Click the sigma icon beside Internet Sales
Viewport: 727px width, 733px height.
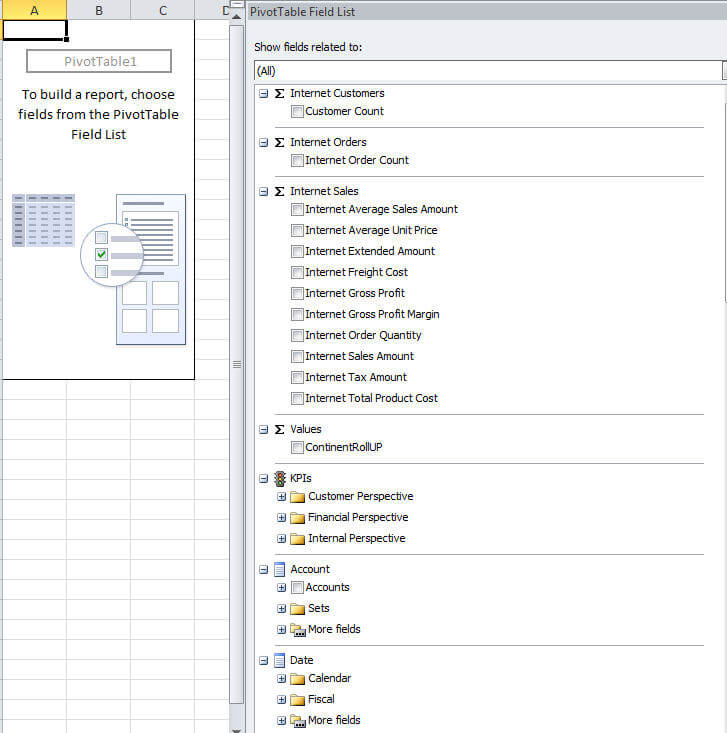tap(279, 192)
